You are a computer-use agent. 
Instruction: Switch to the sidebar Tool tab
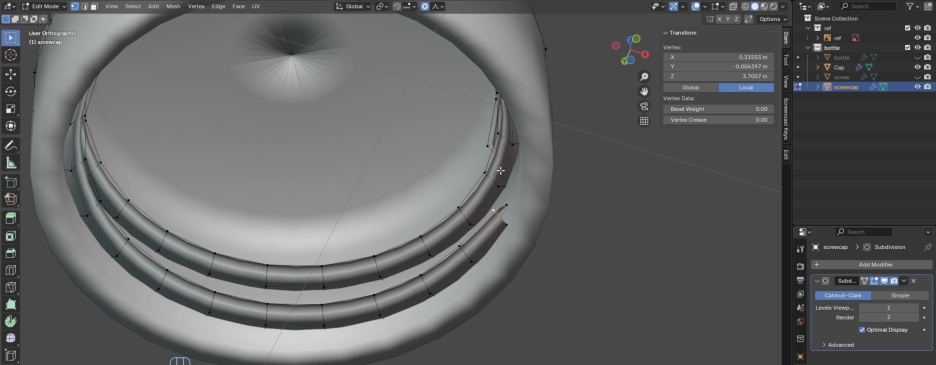(x=786, y=60)
